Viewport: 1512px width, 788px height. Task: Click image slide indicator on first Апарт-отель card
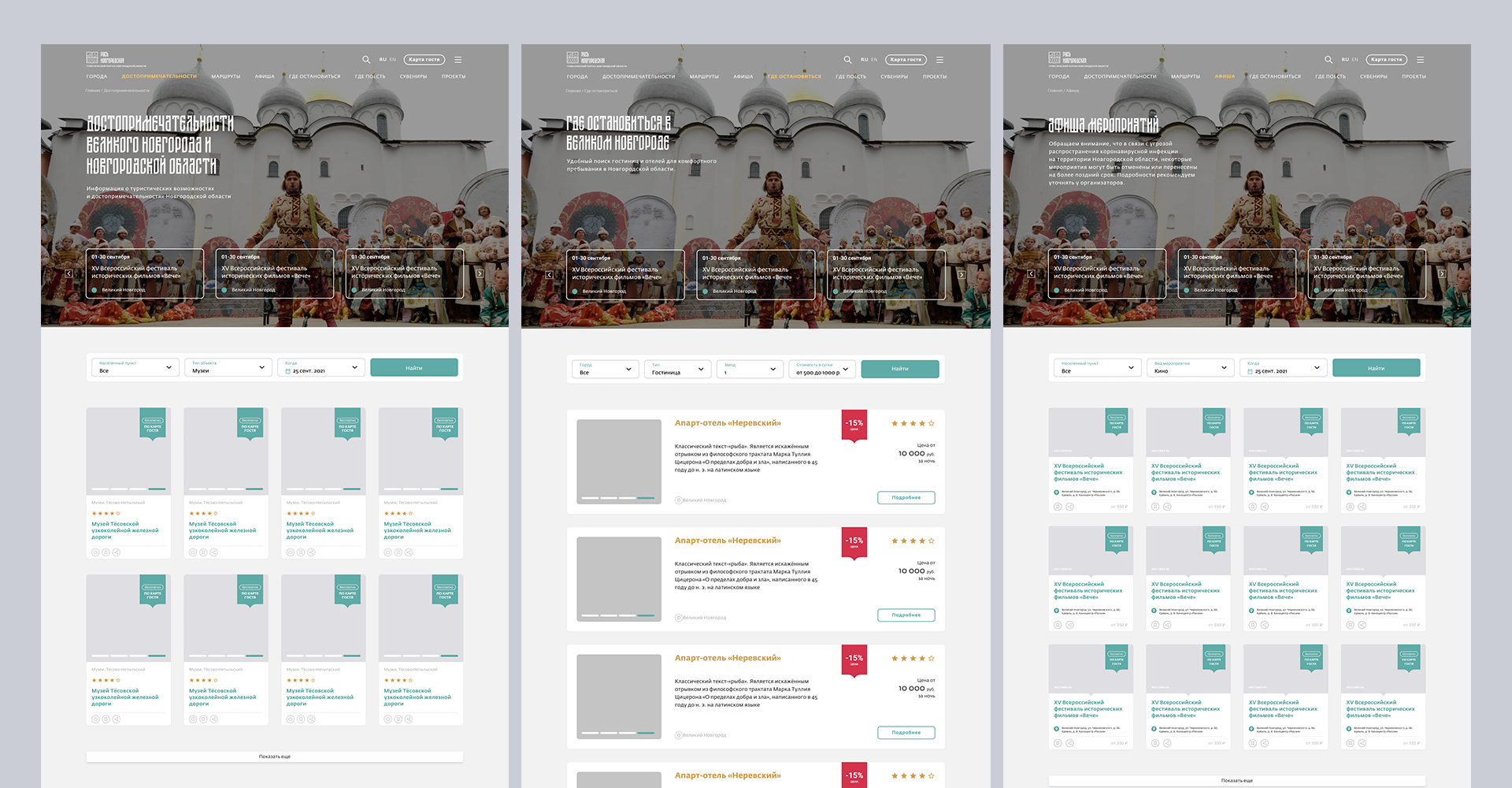coord(619,498)
